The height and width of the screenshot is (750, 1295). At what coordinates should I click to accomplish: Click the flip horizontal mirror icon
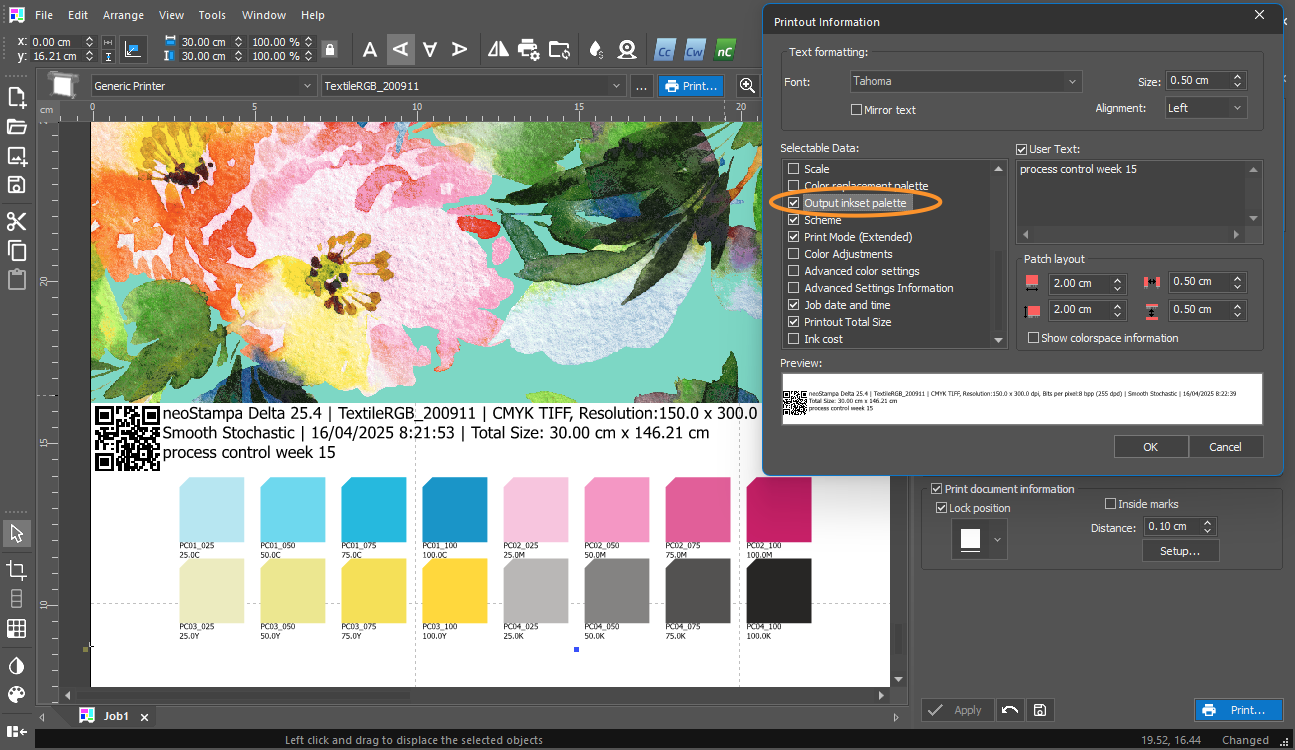[498, 49]
